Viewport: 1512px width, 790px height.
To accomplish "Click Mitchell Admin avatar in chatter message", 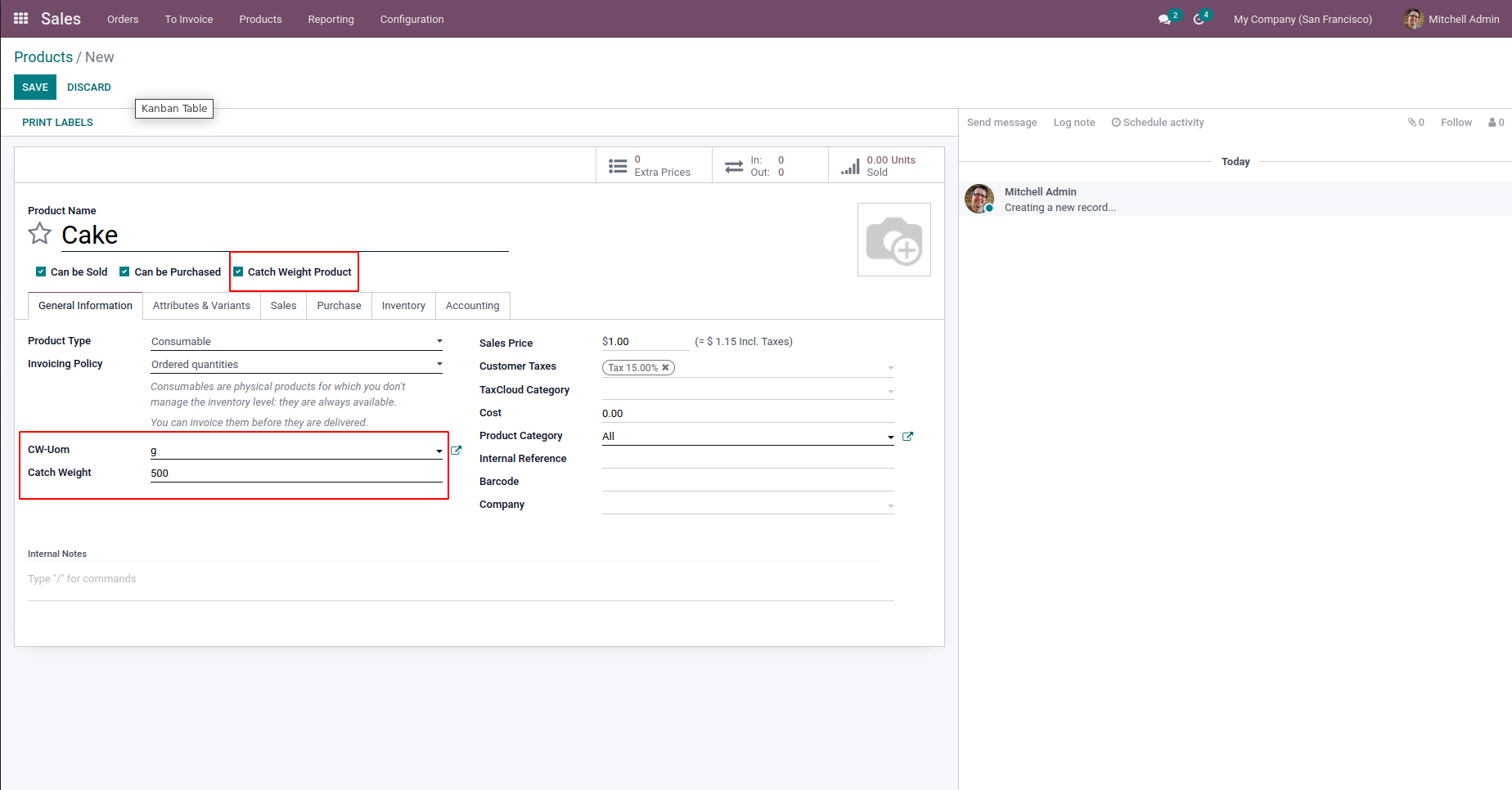I will coord(979,199).
